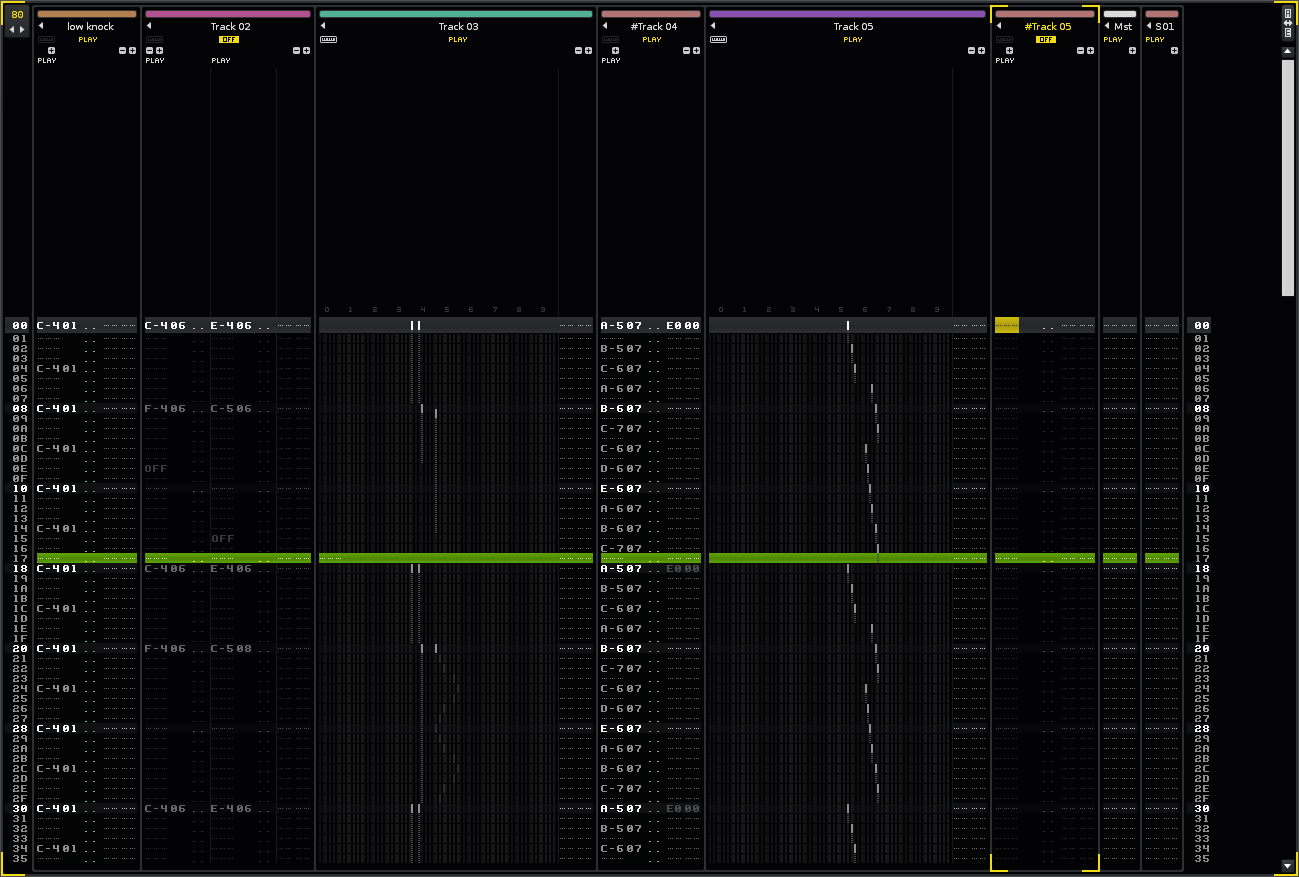
Task: Add an effect column to Mst track
Action: click(1132, 50)
